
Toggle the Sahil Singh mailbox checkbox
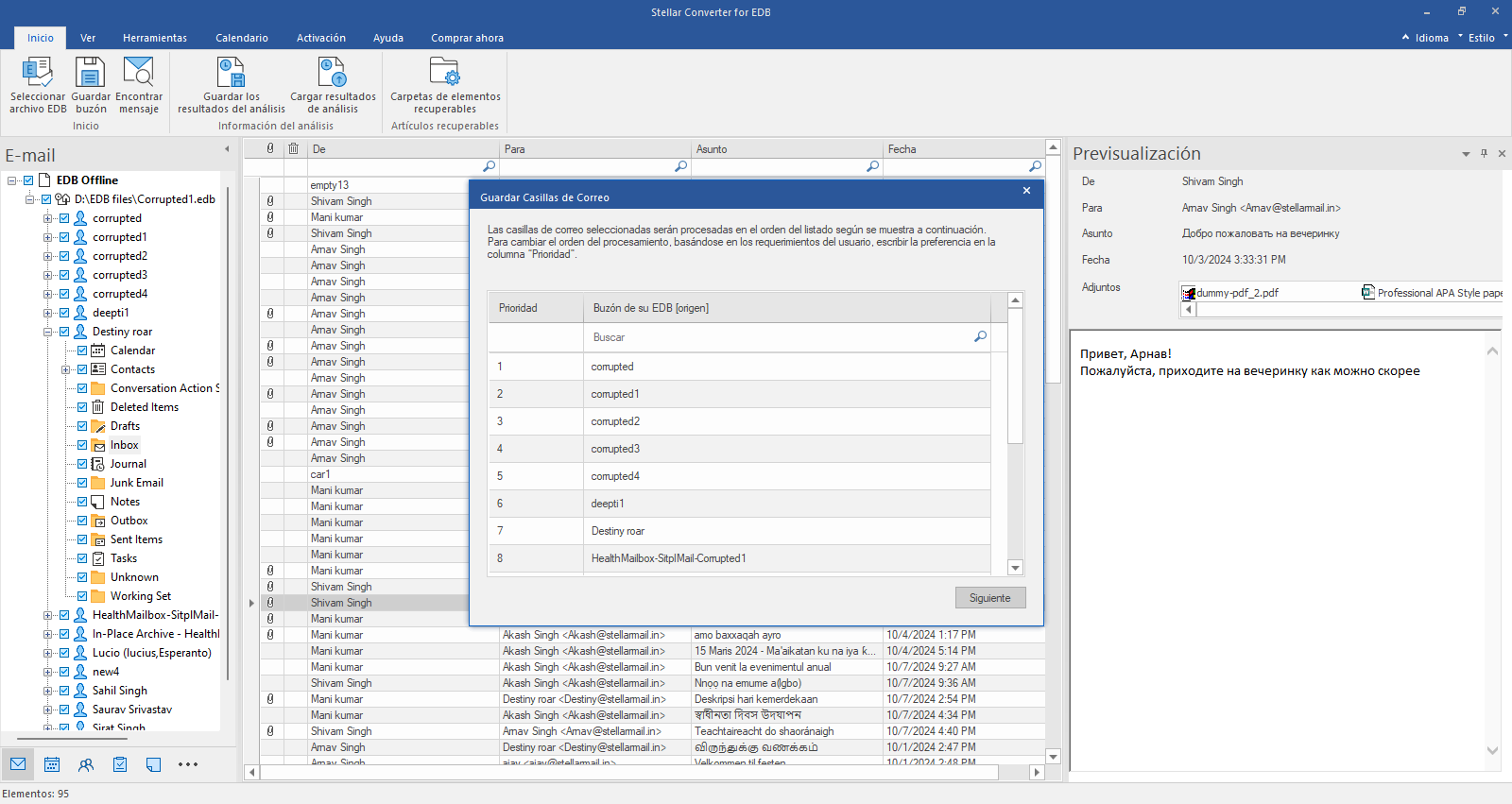[x=64, y=691]
